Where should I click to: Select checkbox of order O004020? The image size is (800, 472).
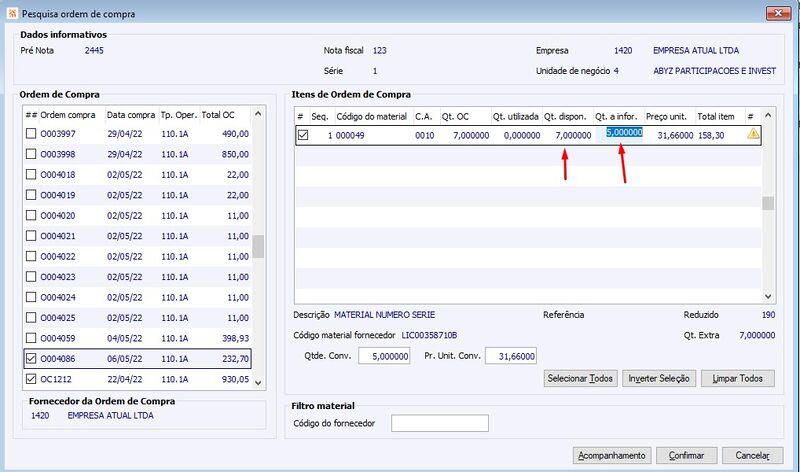(x=31, y=215)
